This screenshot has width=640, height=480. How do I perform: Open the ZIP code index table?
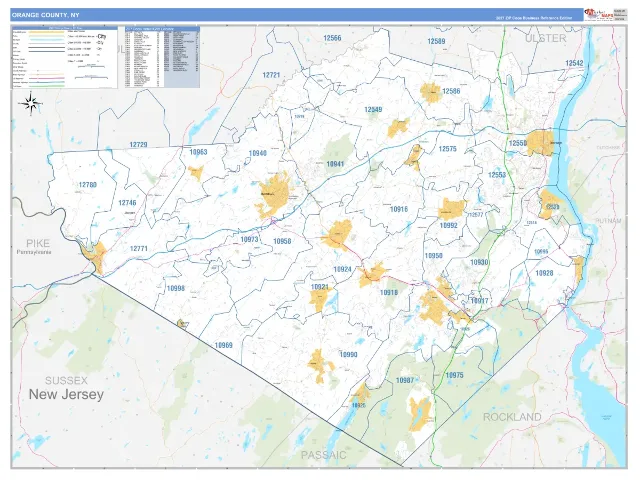pos(162,57)
